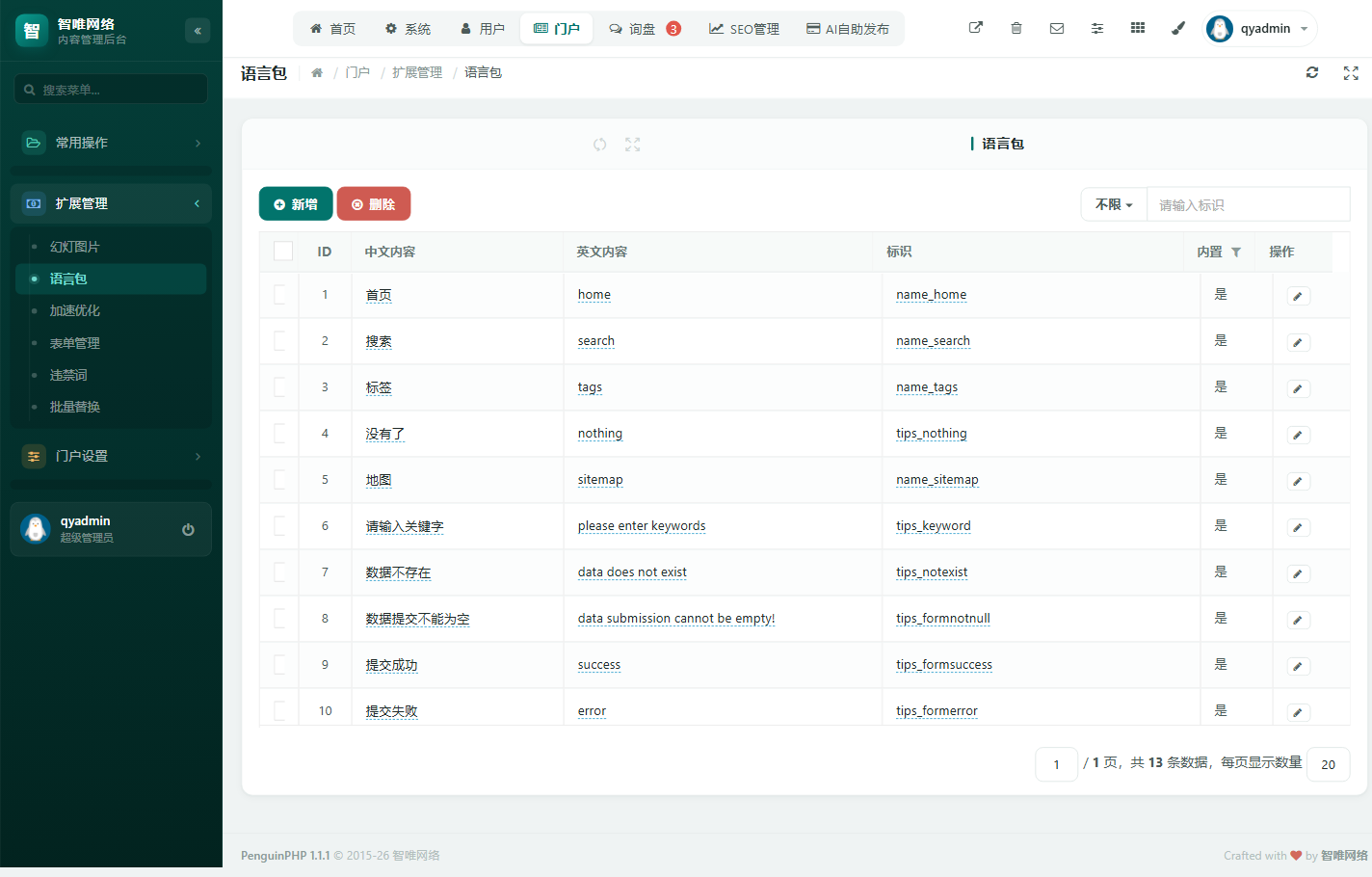Open 违禁词 in the sidebar
1372x877 pixels.
[x=111, y=375]
